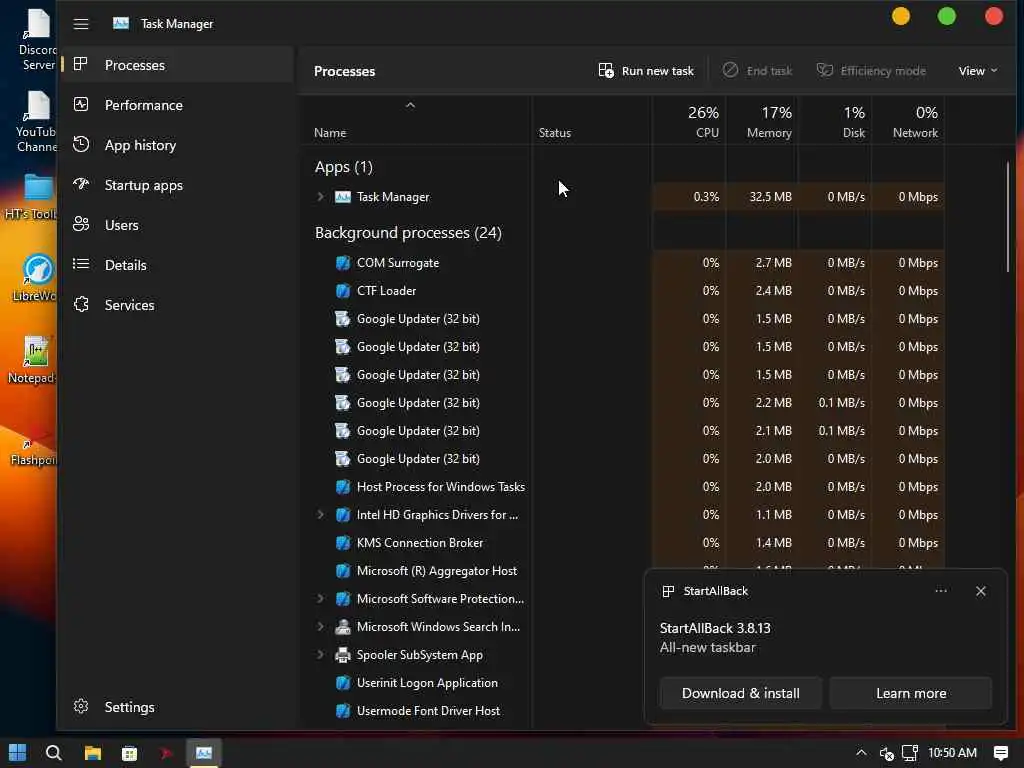Switch to the Details page

176,264
